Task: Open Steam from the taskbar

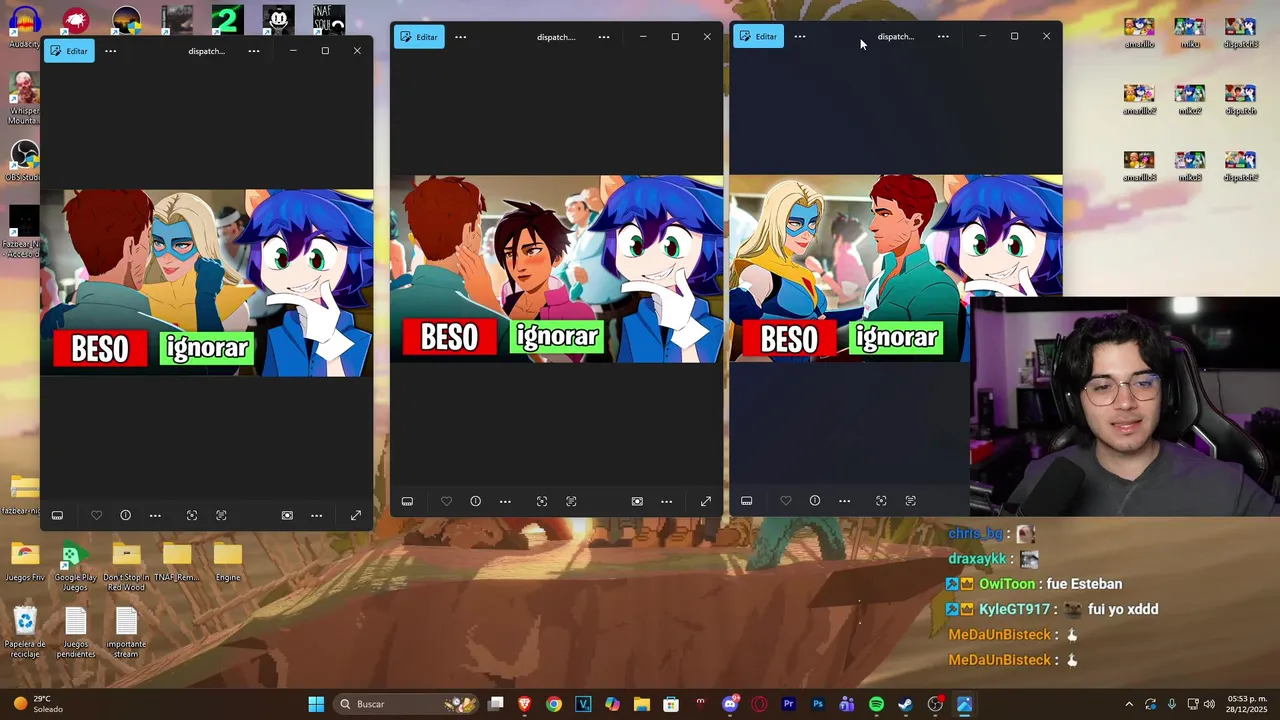Action: [x=905, y=704]
